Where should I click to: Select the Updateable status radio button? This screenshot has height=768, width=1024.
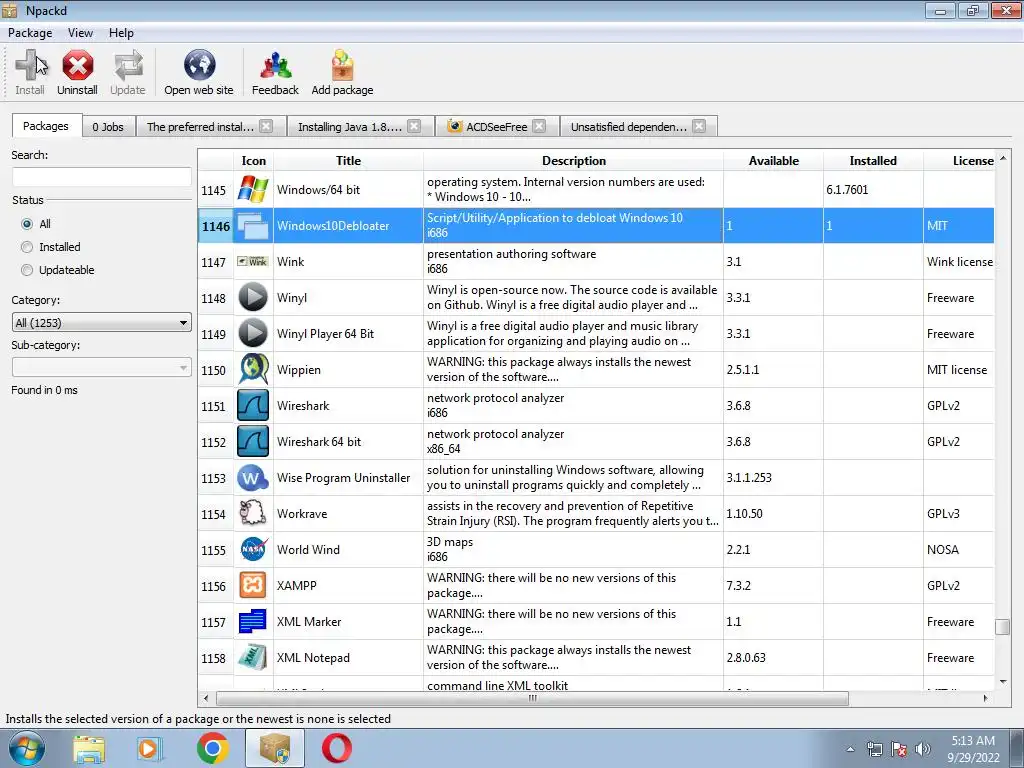click(27, 270)
